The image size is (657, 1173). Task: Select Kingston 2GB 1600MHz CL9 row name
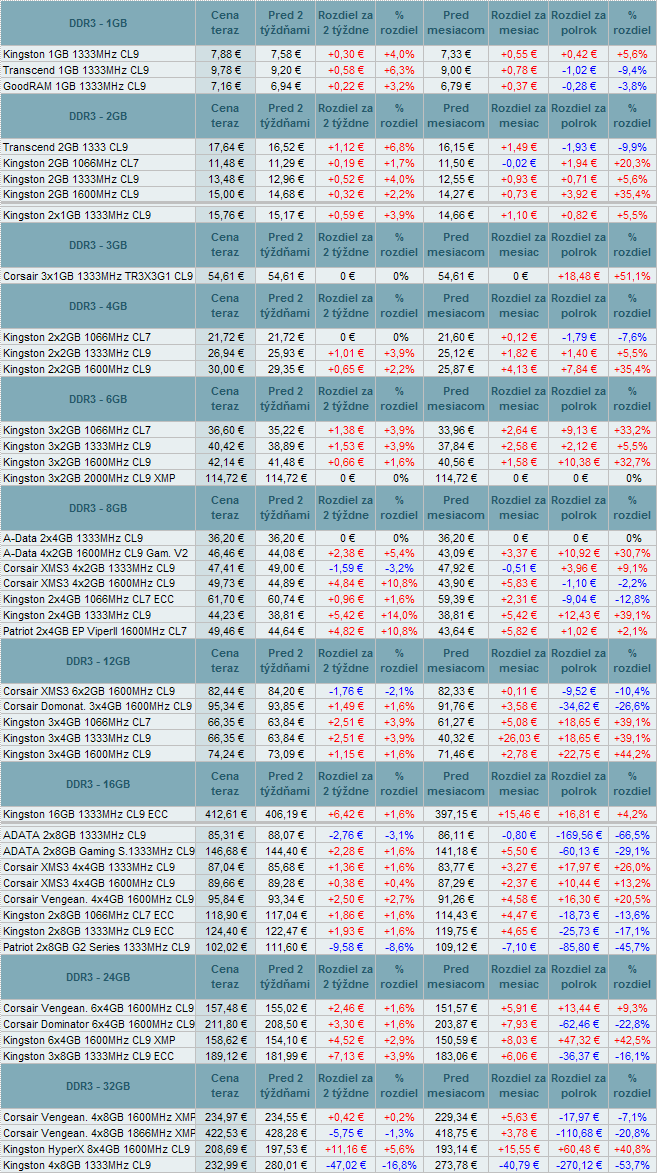[71, 195]
